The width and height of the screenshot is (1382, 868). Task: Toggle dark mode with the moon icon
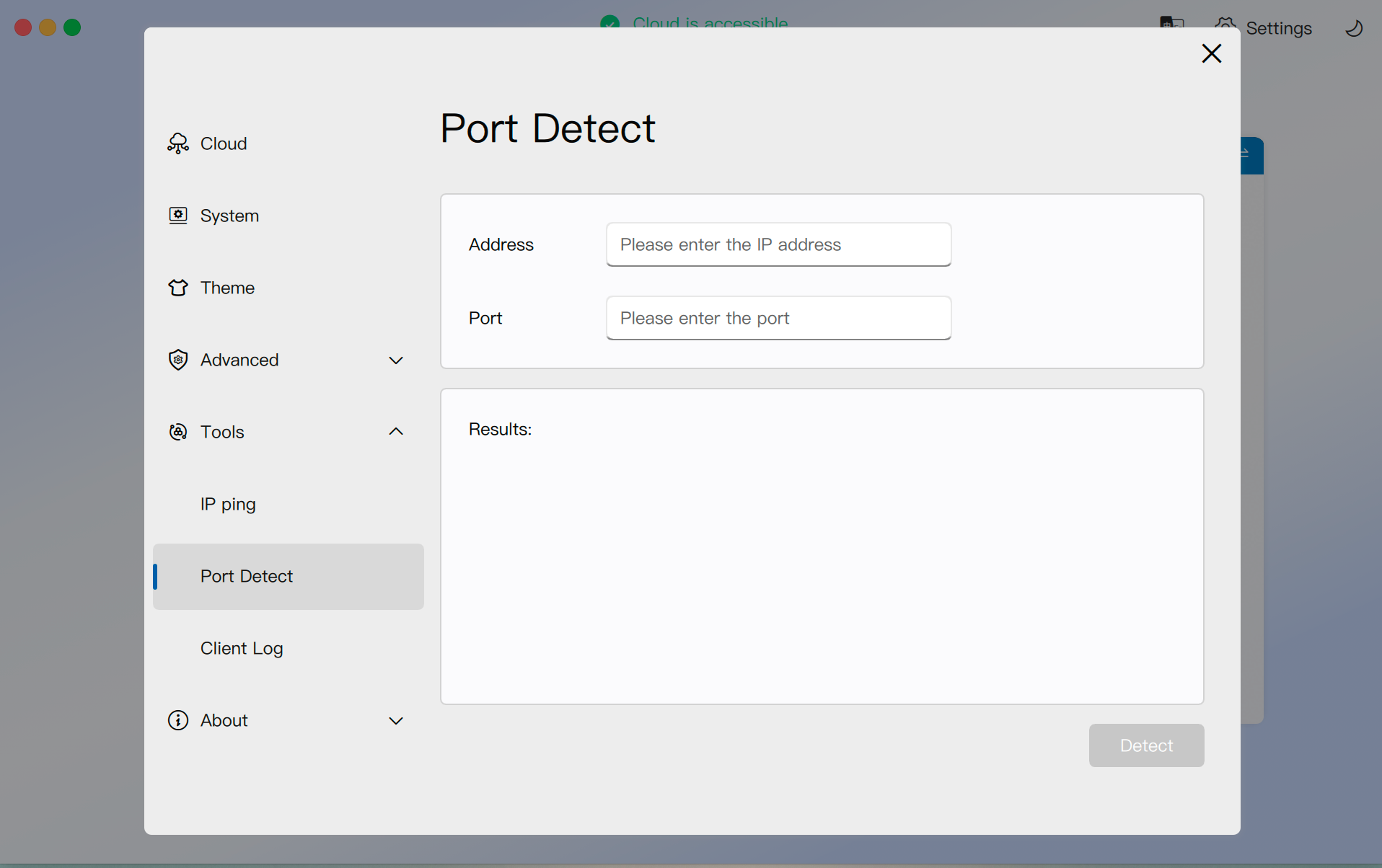point(1354,28)
